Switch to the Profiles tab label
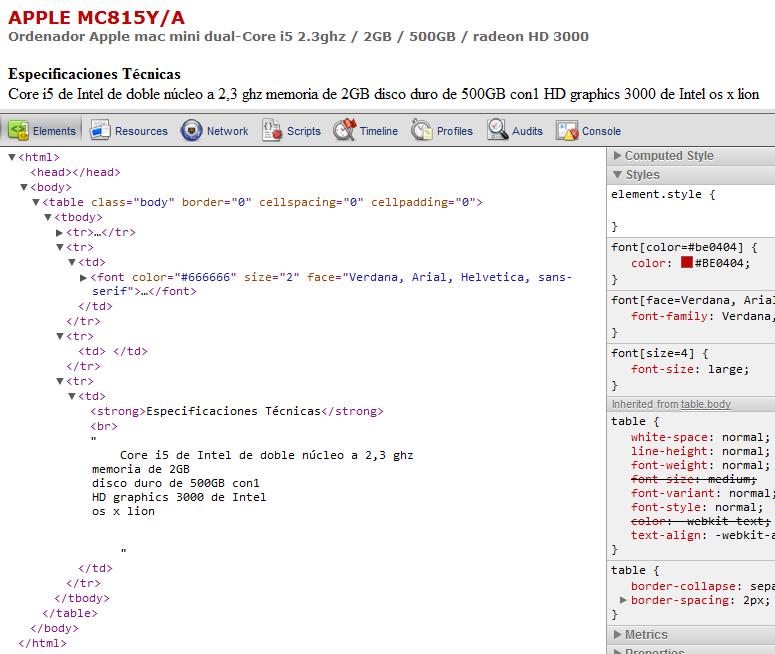Screen dimensions: 775x654 tap(455, 131)
